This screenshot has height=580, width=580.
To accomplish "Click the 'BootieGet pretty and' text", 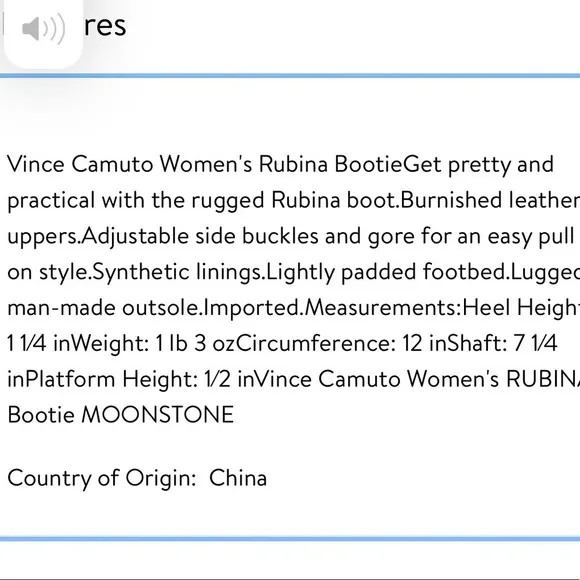I will click(444, 164).
